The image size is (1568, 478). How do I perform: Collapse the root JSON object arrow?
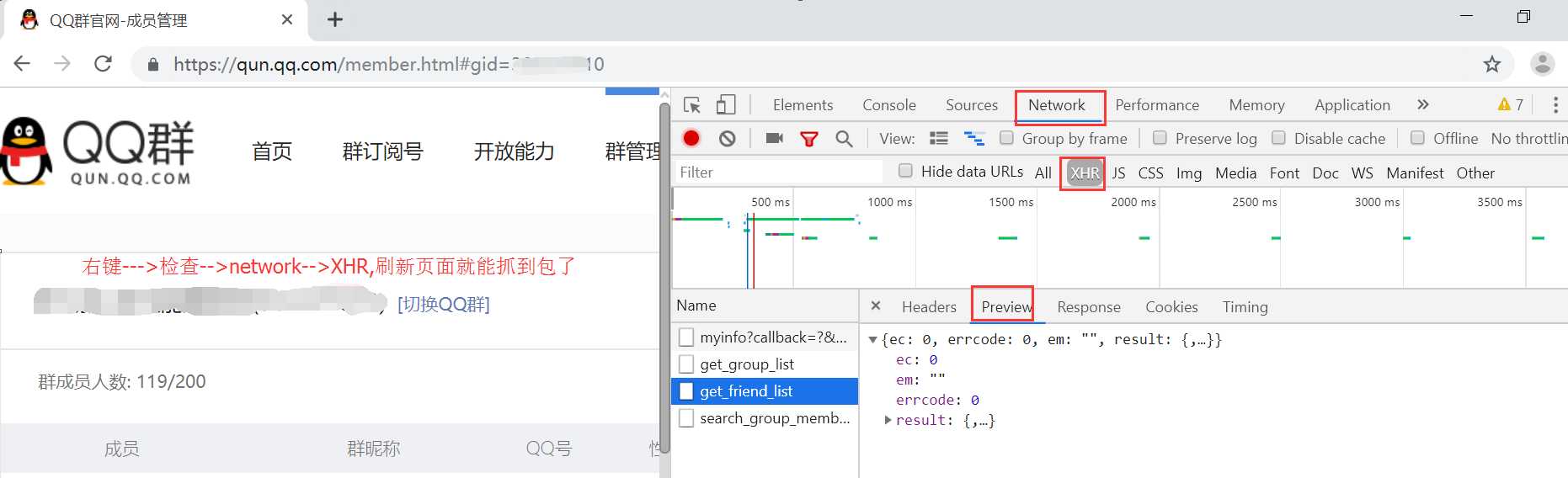point(872,340)
